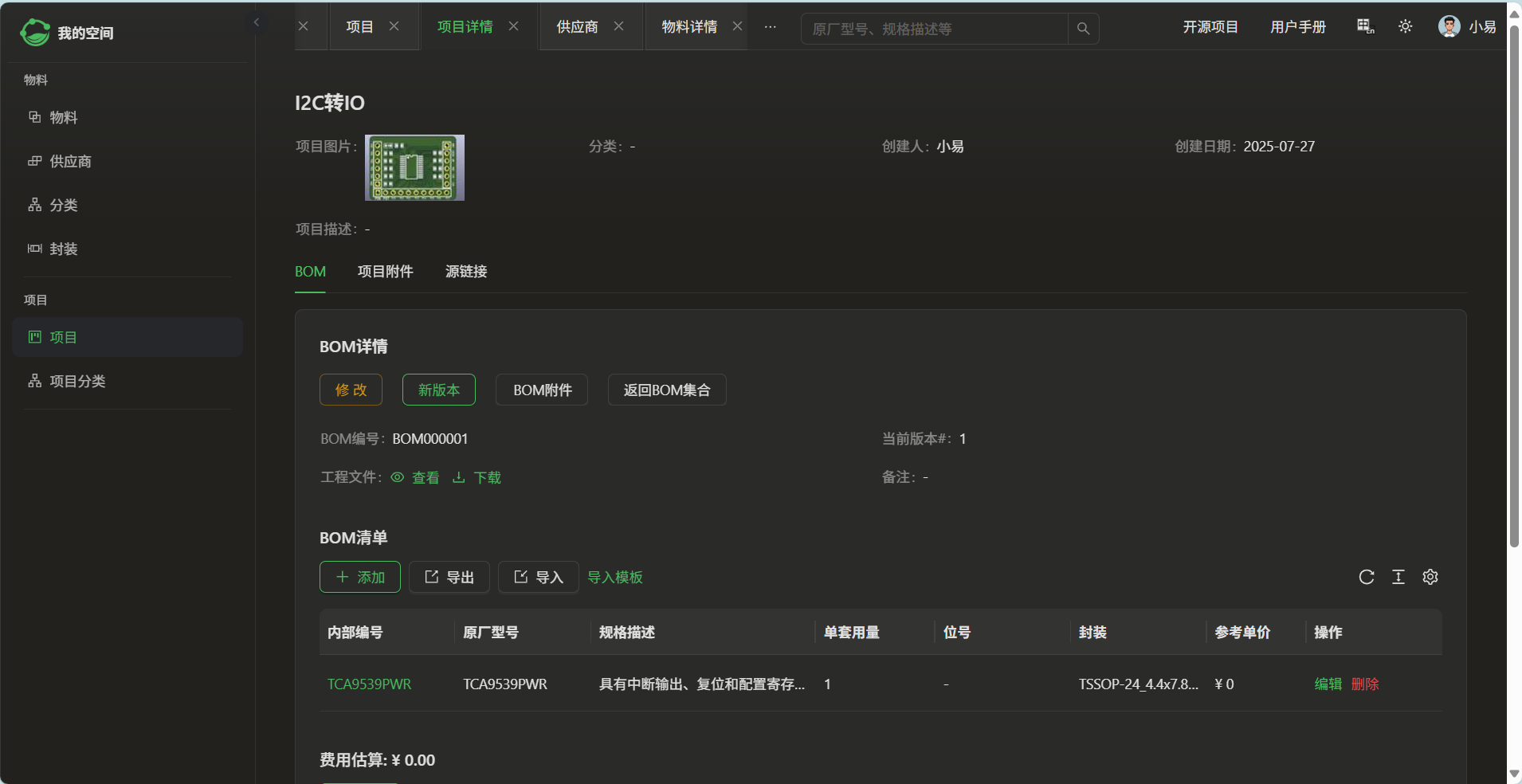View the engineering file via 查看
Viewport: 1522px width, 784px height.
click(416, 477)
